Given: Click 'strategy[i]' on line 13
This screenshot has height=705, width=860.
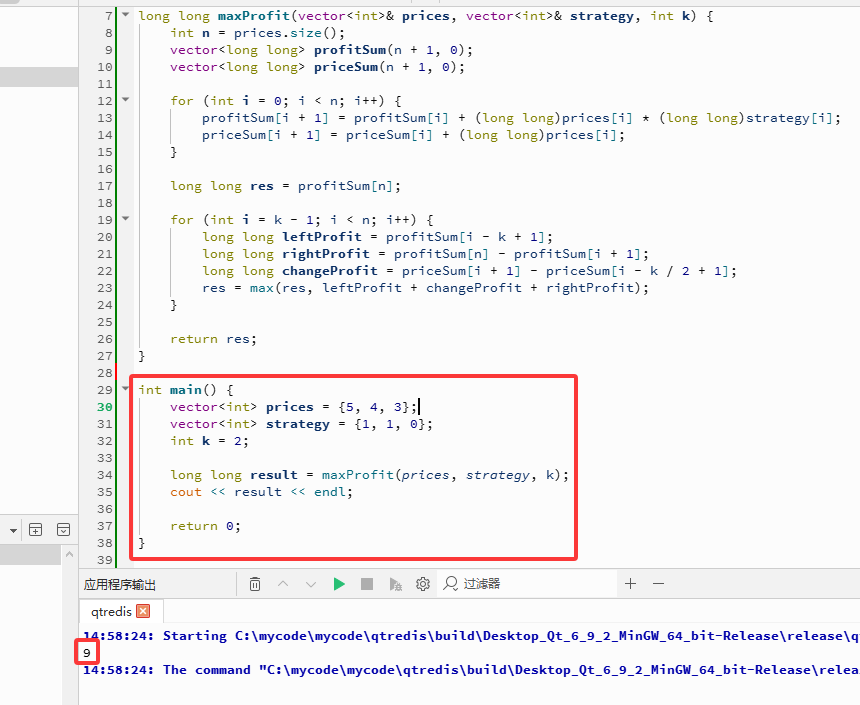Looking at the screenshot, I should (789, 119).
